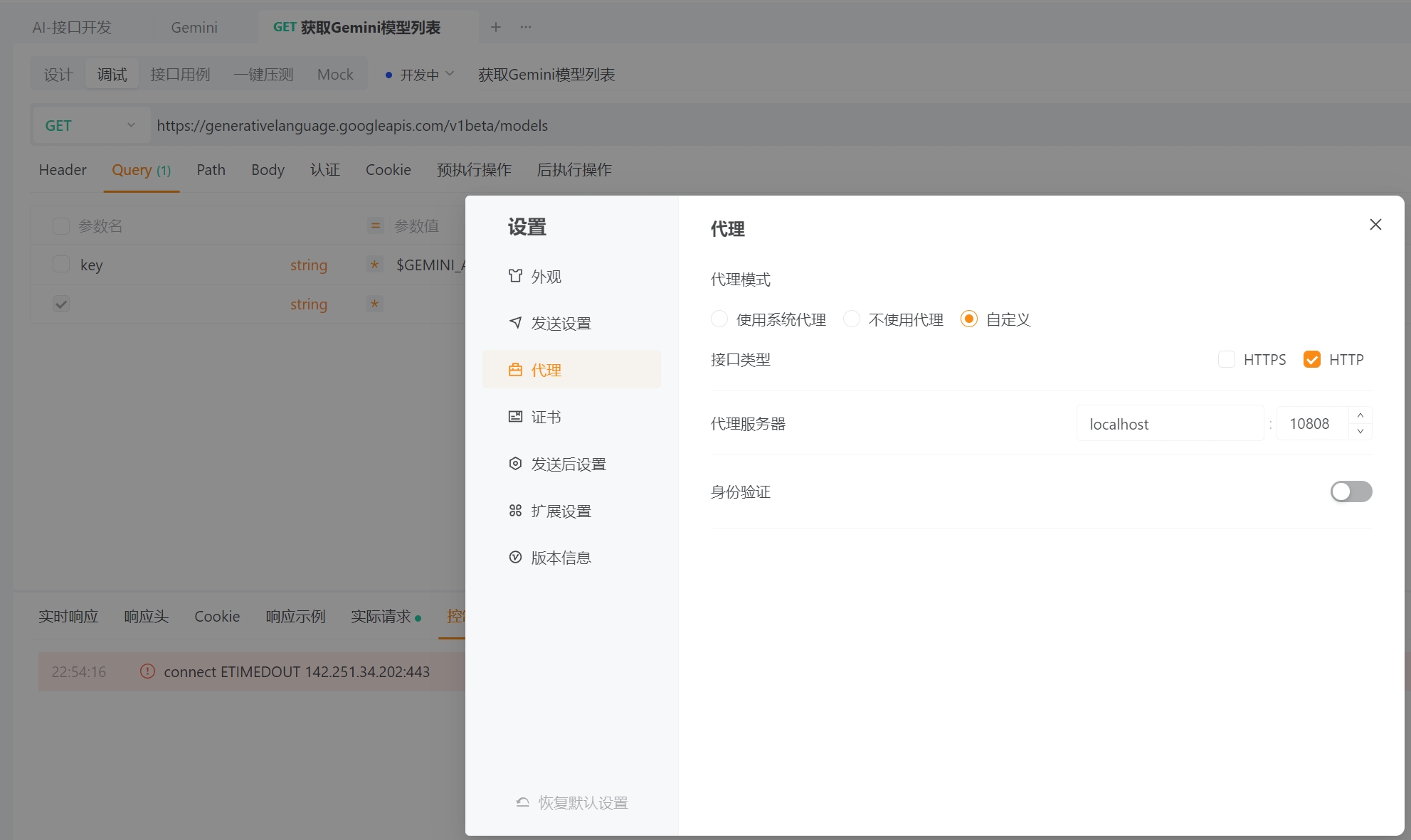Screen dimensions: 1411x840
Task: Click the 代理服务器 localhost input field
Action: [1170, 422]
